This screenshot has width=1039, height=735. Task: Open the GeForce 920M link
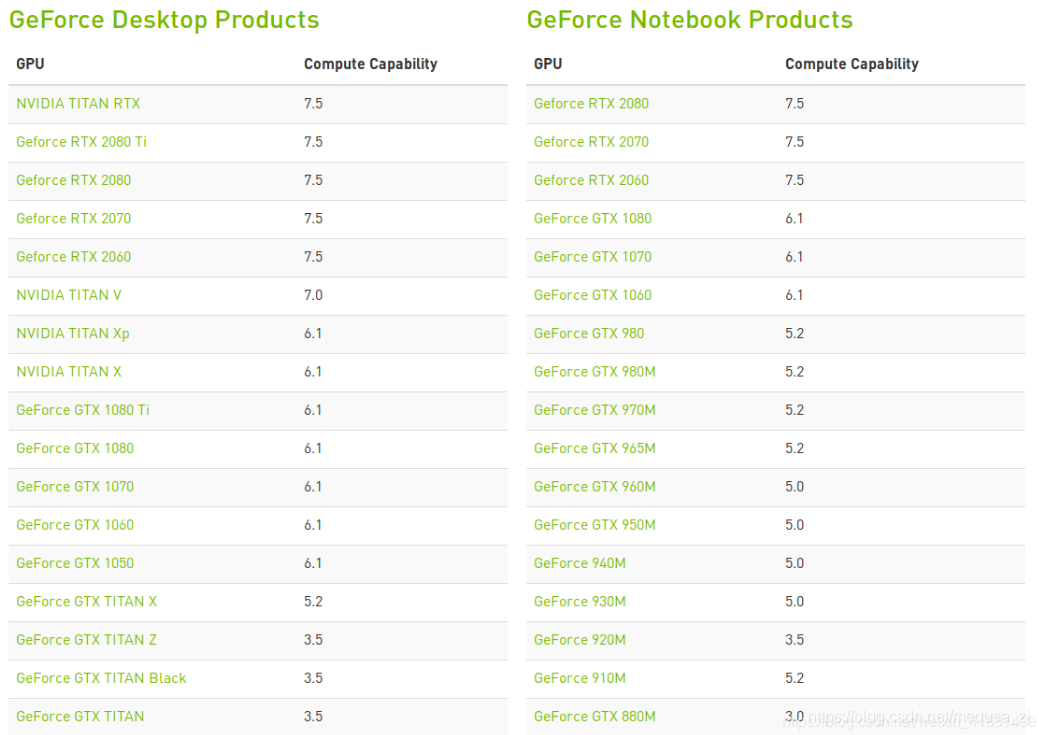pyautogui.click(x=580, y=640)
